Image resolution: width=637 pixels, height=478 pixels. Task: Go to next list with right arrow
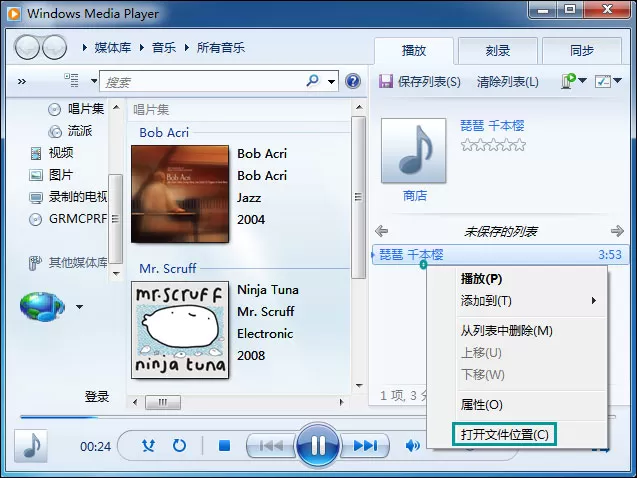pyautogui.click(x=617, y=231)
